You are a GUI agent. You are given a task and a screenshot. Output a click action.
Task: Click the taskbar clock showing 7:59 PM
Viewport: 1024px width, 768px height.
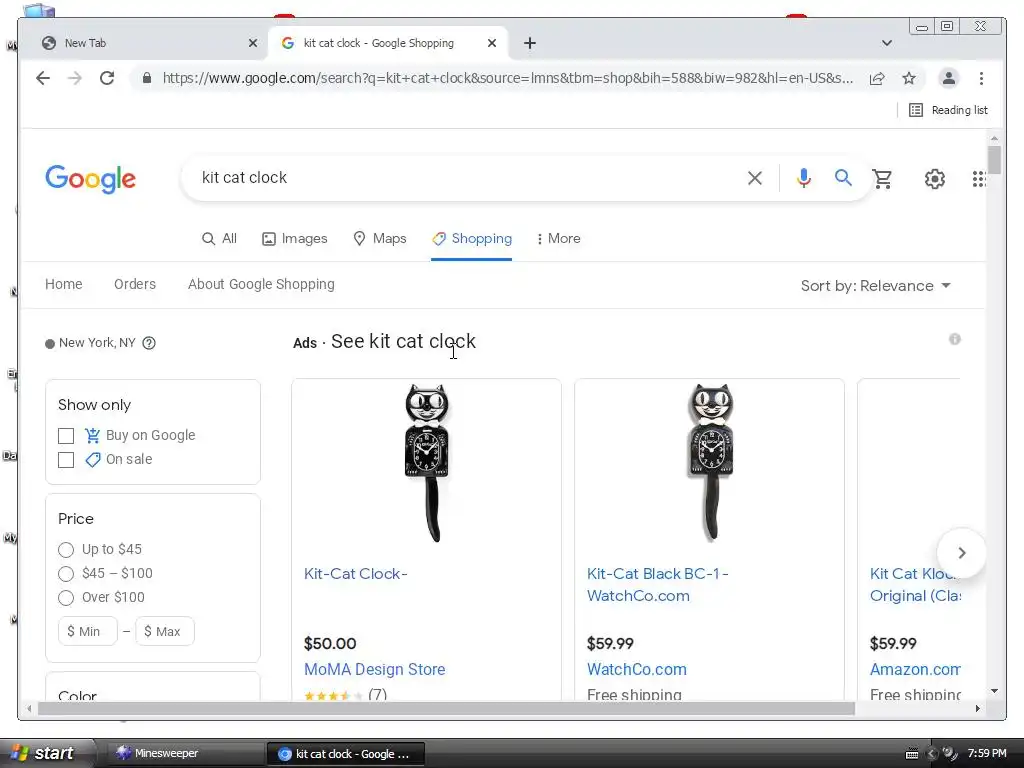coord(987,754)
